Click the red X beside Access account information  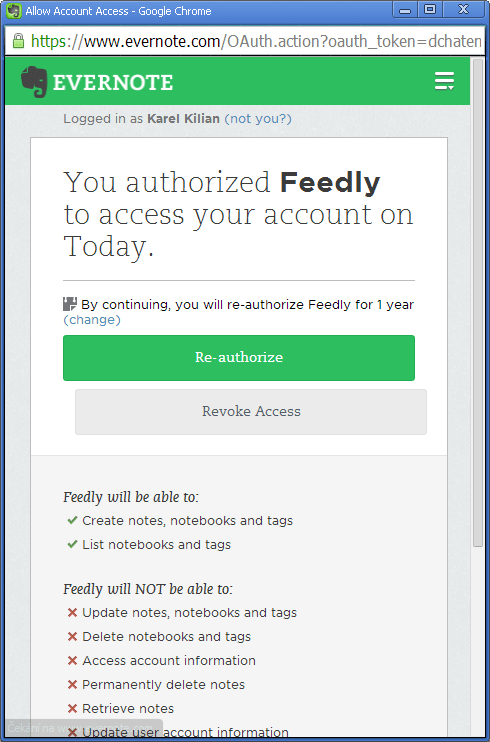(x=72, y=661)
